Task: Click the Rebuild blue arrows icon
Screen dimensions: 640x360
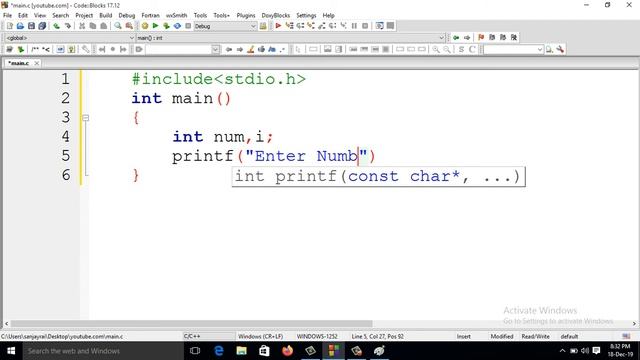Action: [177, 26]
